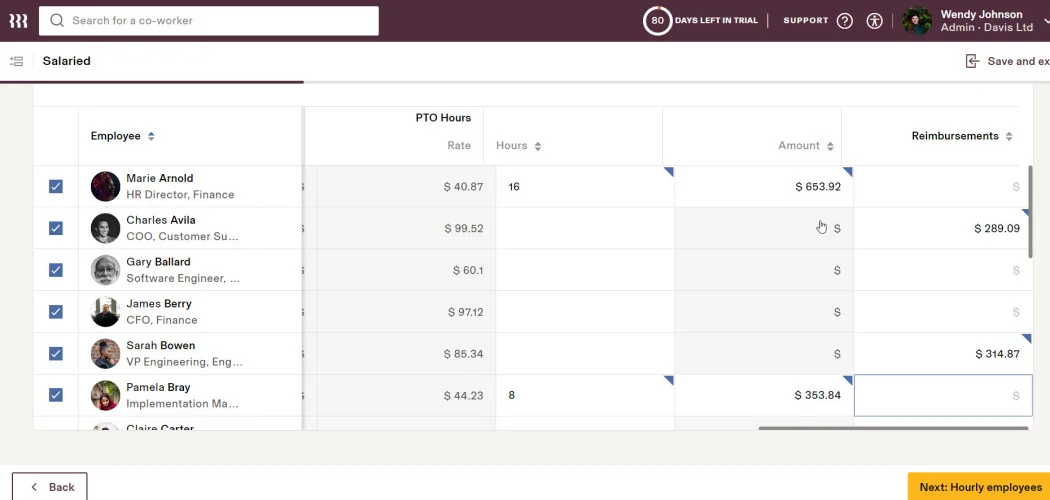This screenshot has width=1050, height=500.
Task: Click the Back button
Action: click(x=50, y=487)
